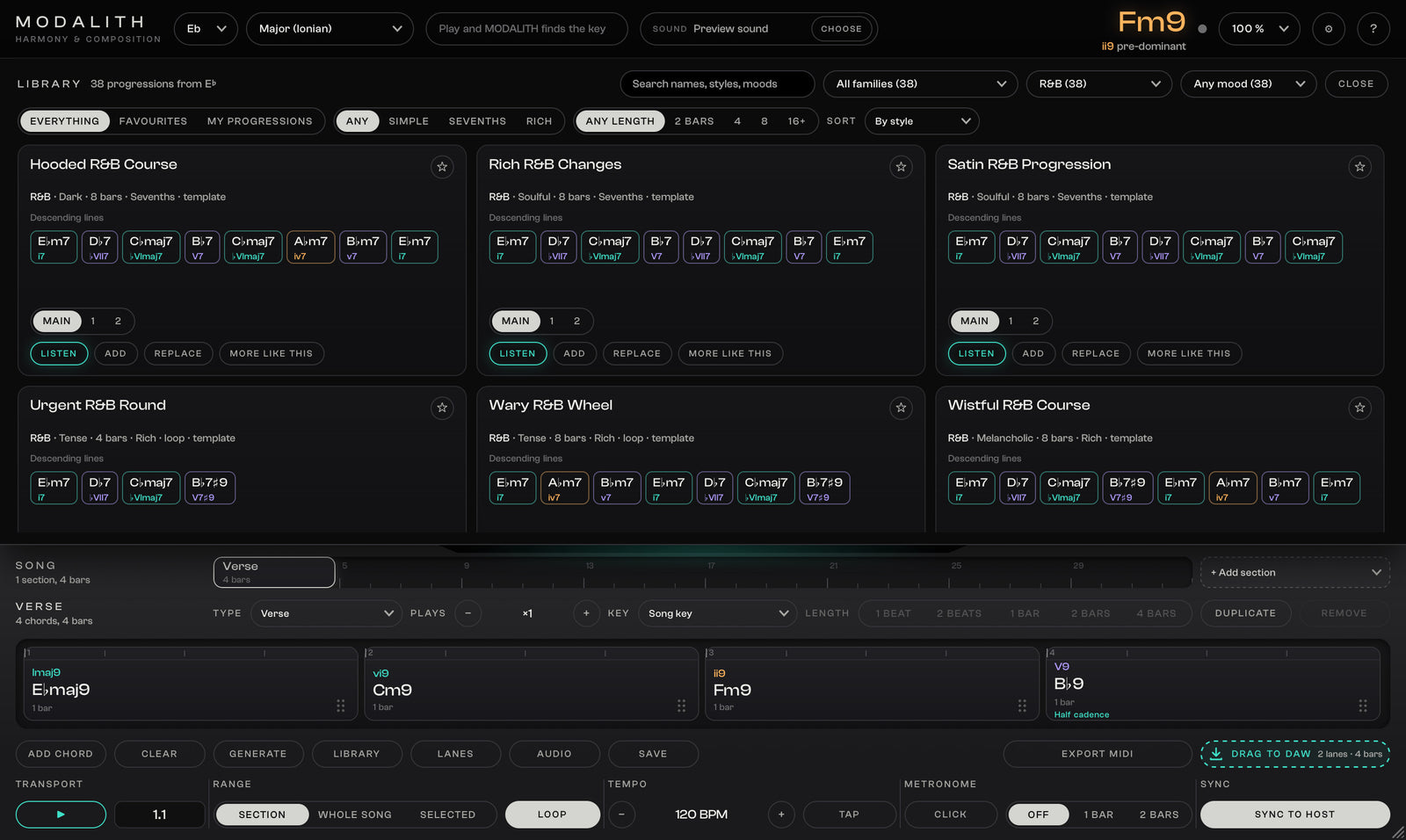
Task: Set the playback range to Whole Song
Action: [x=355, y=815]
